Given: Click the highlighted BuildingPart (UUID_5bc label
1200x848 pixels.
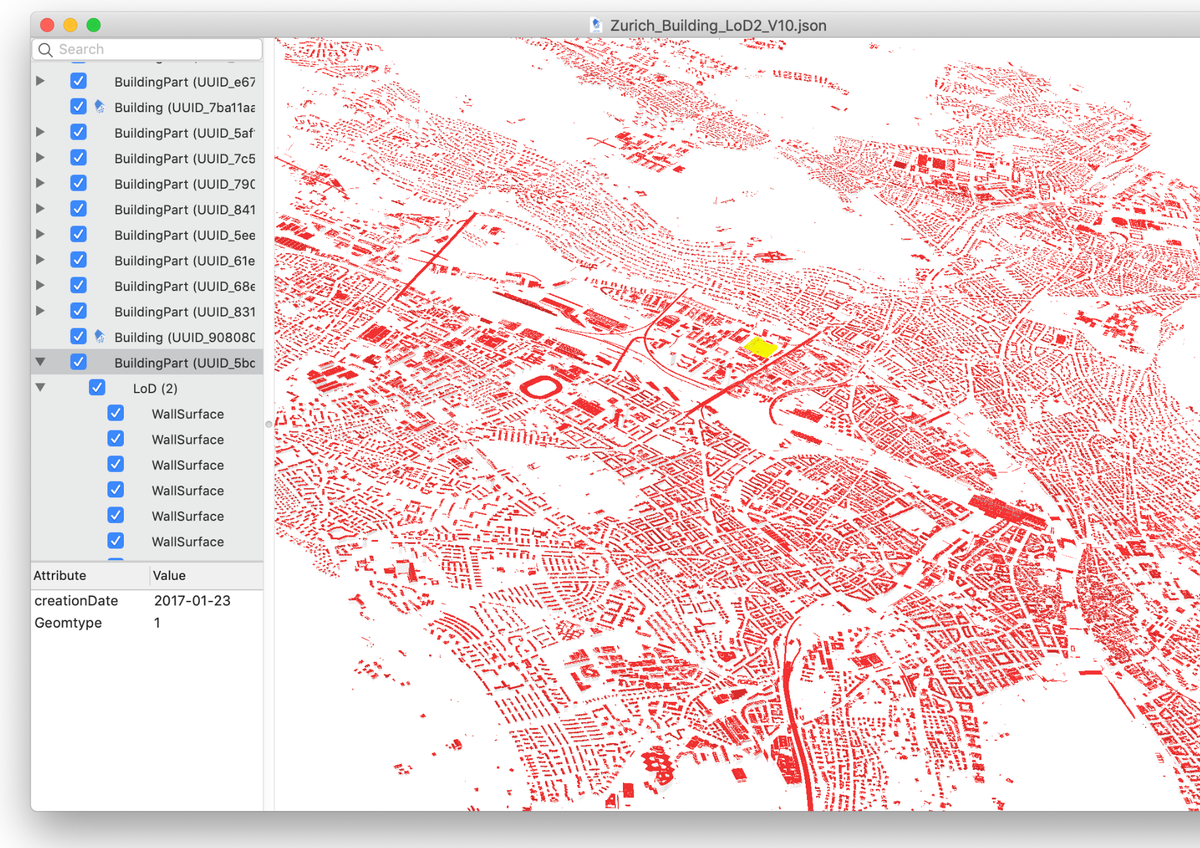Looking at the screenshot, I should coord(185,362).
